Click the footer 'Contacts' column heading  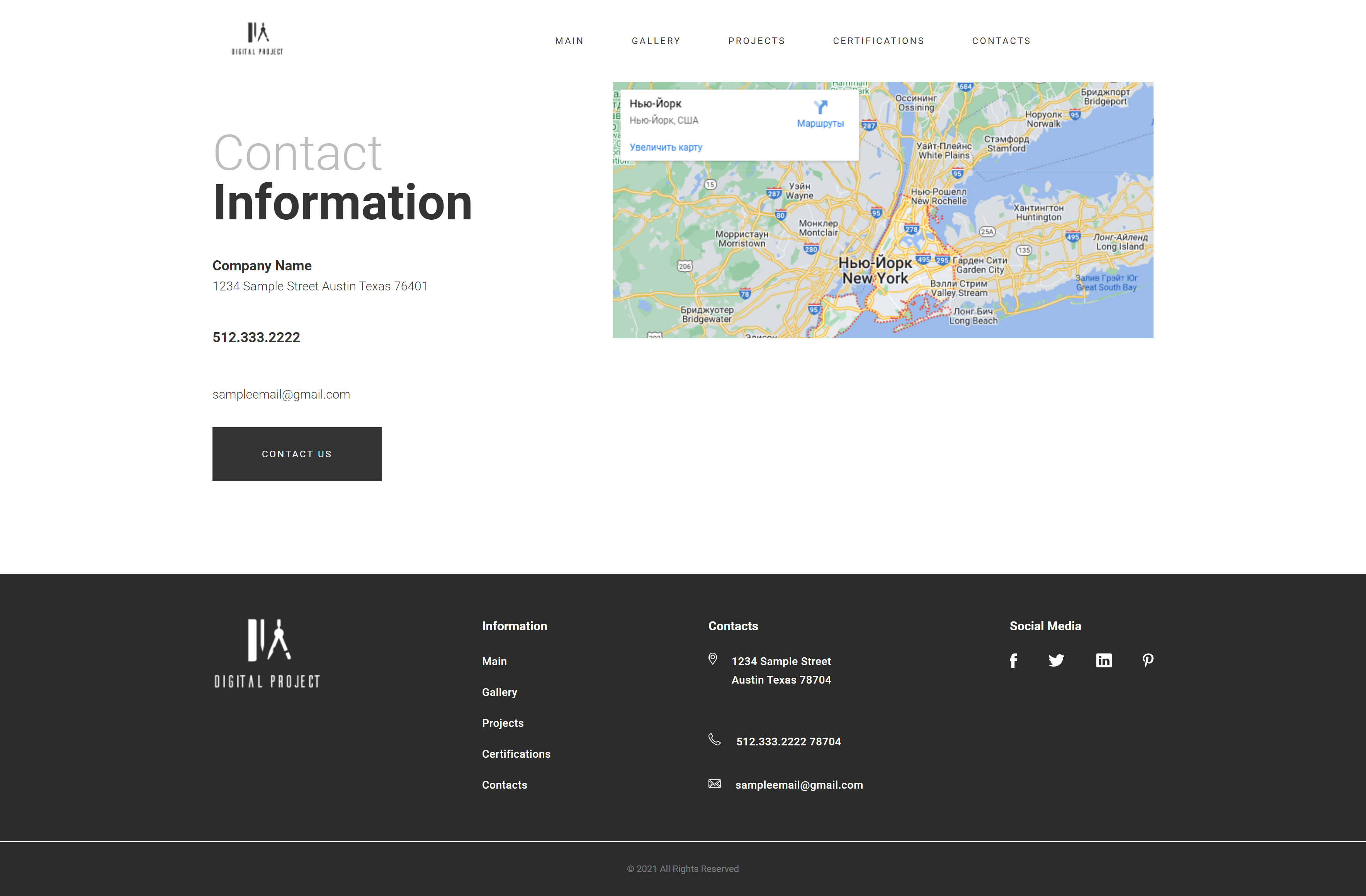(x=733, y=626)
